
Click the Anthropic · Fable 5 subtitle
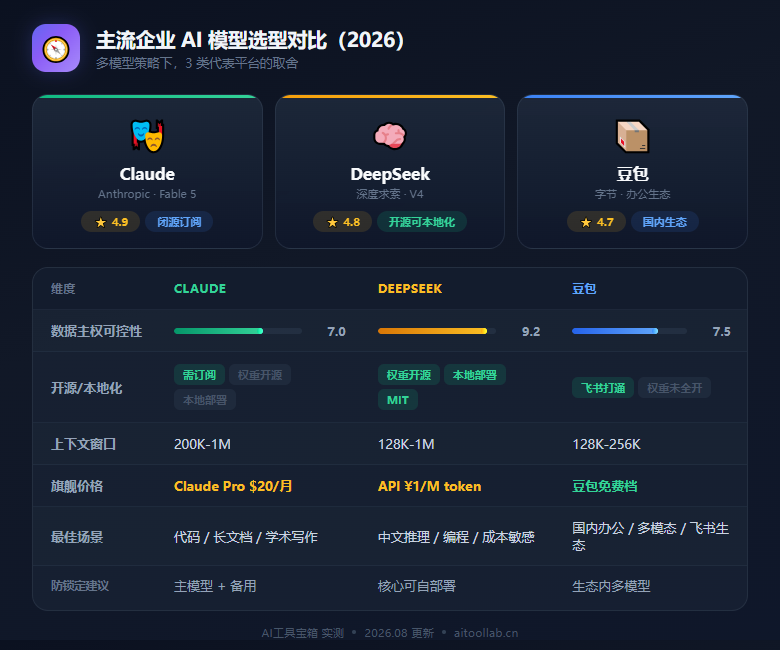coord(147,194)
